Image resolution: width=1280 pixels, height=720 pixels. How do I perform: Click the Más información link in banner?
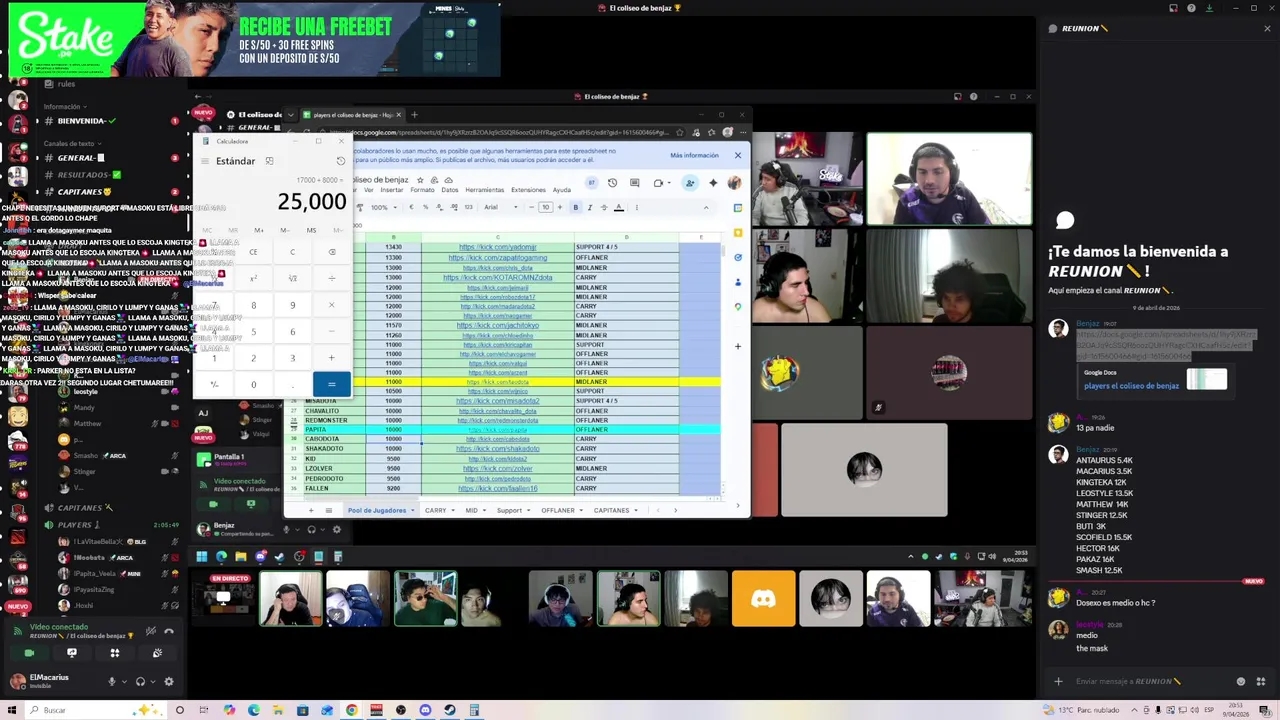pyautogui.click(x=694, y=155)
